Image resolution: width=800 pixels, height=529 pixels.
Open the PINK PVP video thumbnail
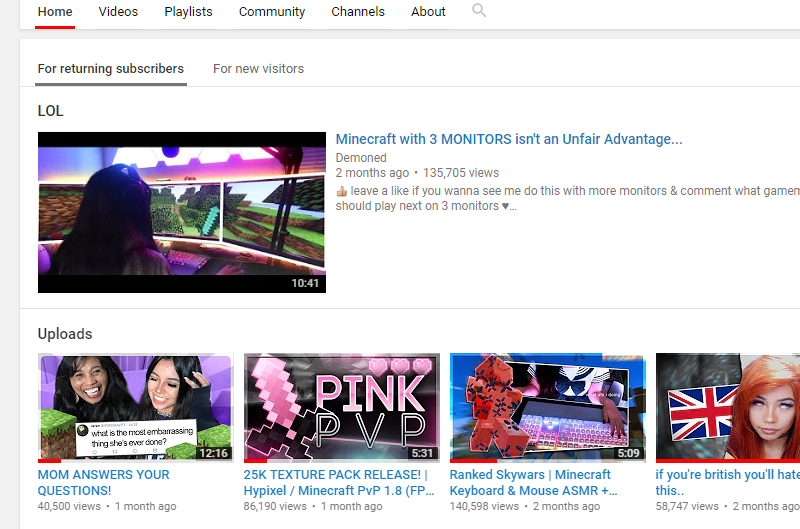(342, 408)
